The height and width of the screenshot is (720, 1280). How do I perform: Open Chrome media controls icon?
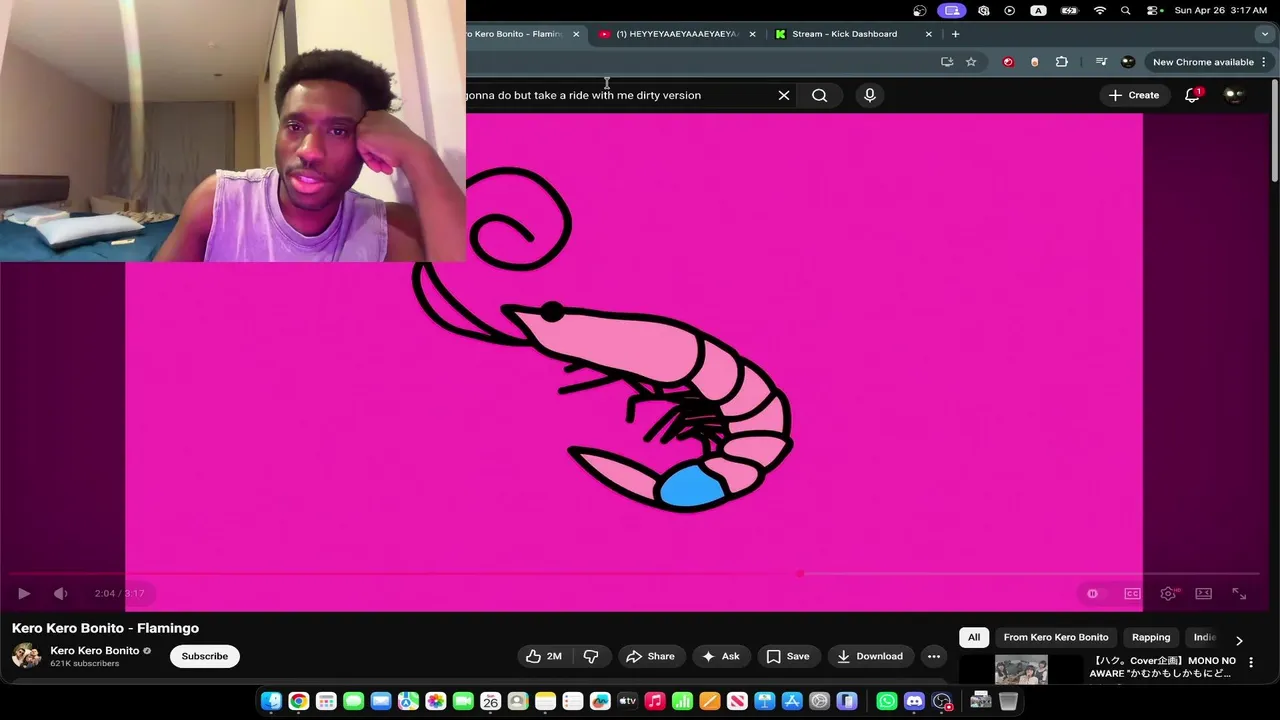click(1101, 62)
